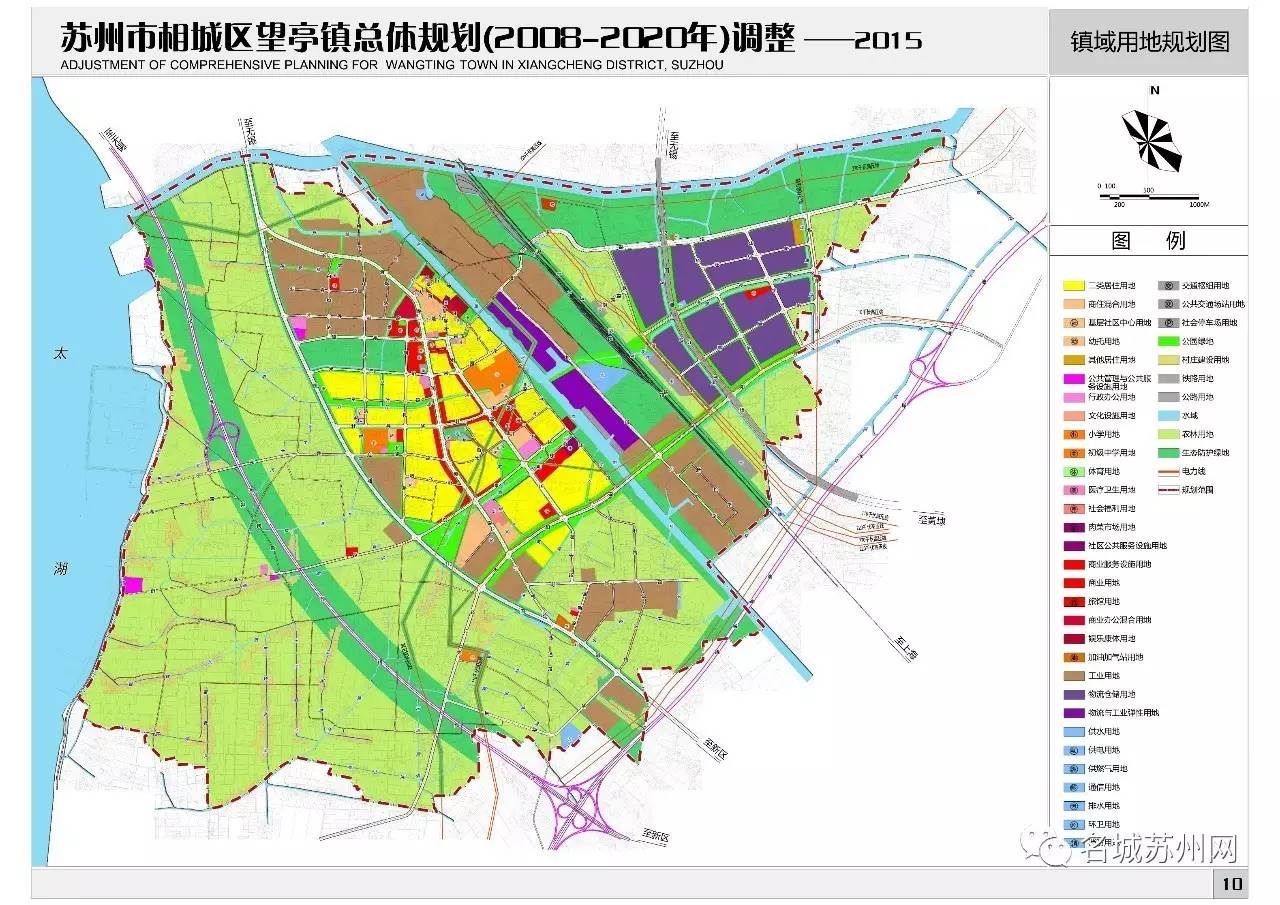Select the 供电用地 legend symbol
Viewport: 1280px width, 905px height.
pos(1072,749)
